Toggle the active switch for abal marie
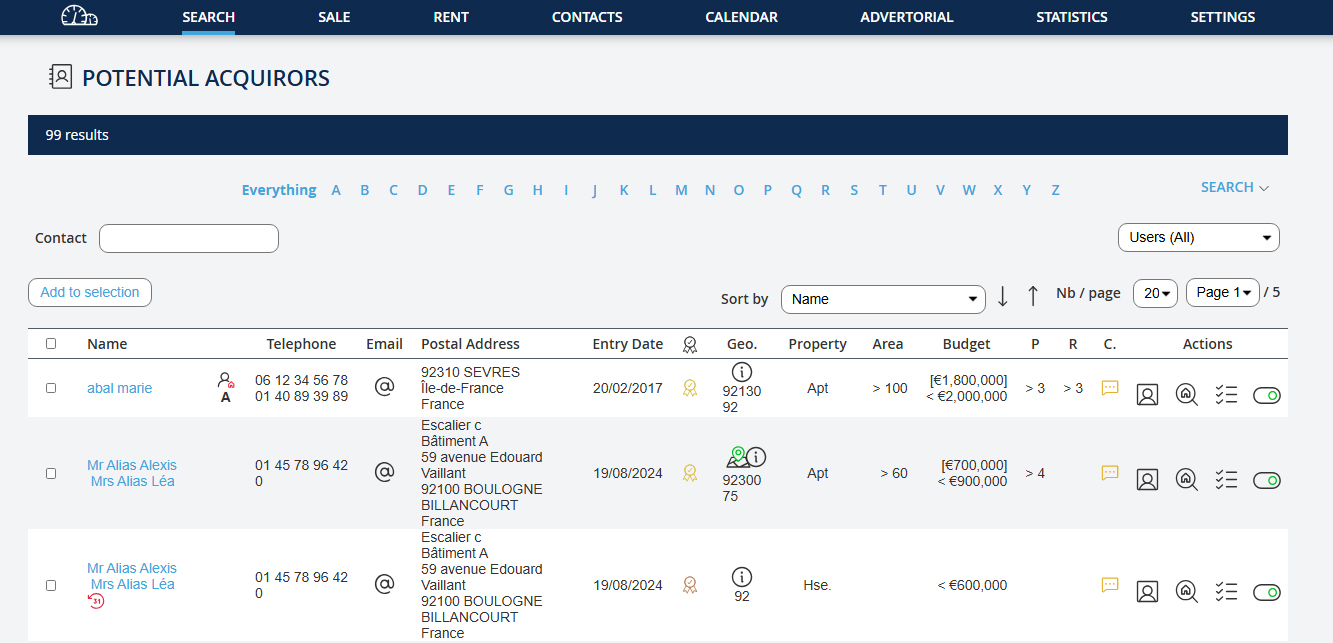1333x643 pixels. pyautogui.click(x=1266, y=396)
